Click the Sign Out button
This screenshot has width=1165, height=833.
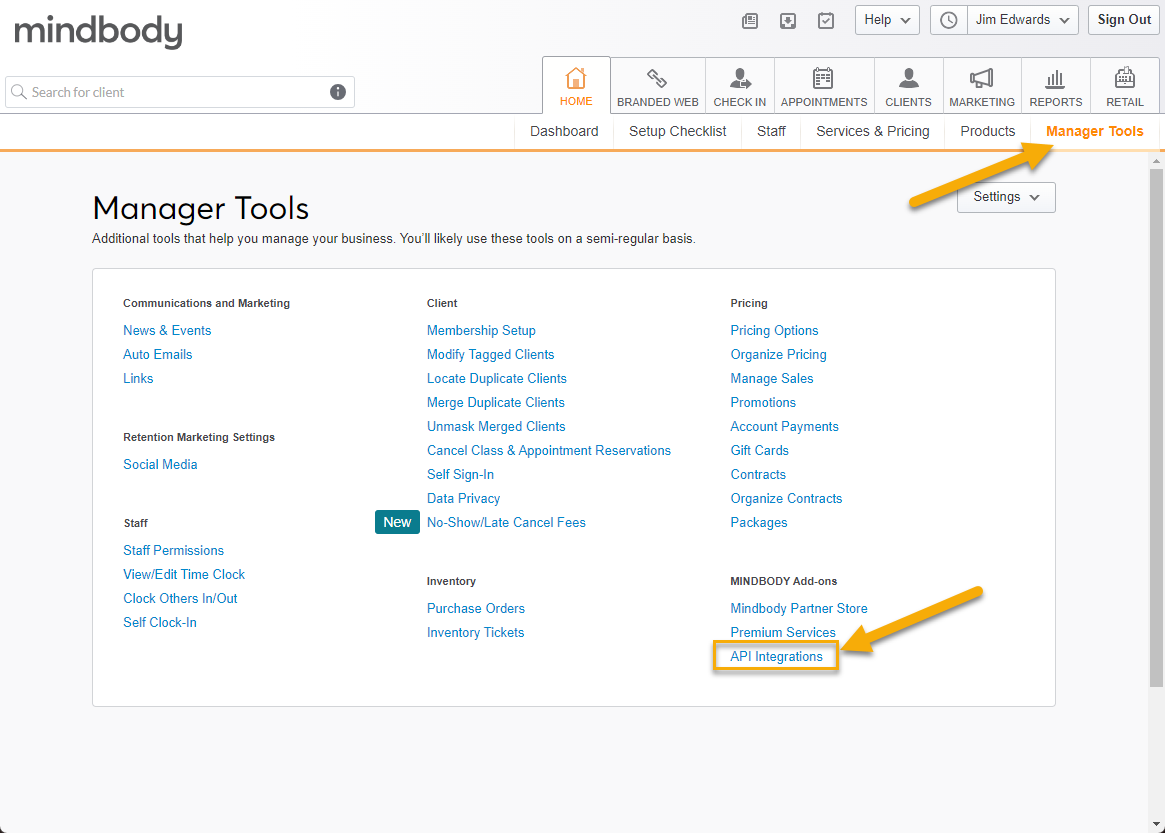(x=1124, y=20)
